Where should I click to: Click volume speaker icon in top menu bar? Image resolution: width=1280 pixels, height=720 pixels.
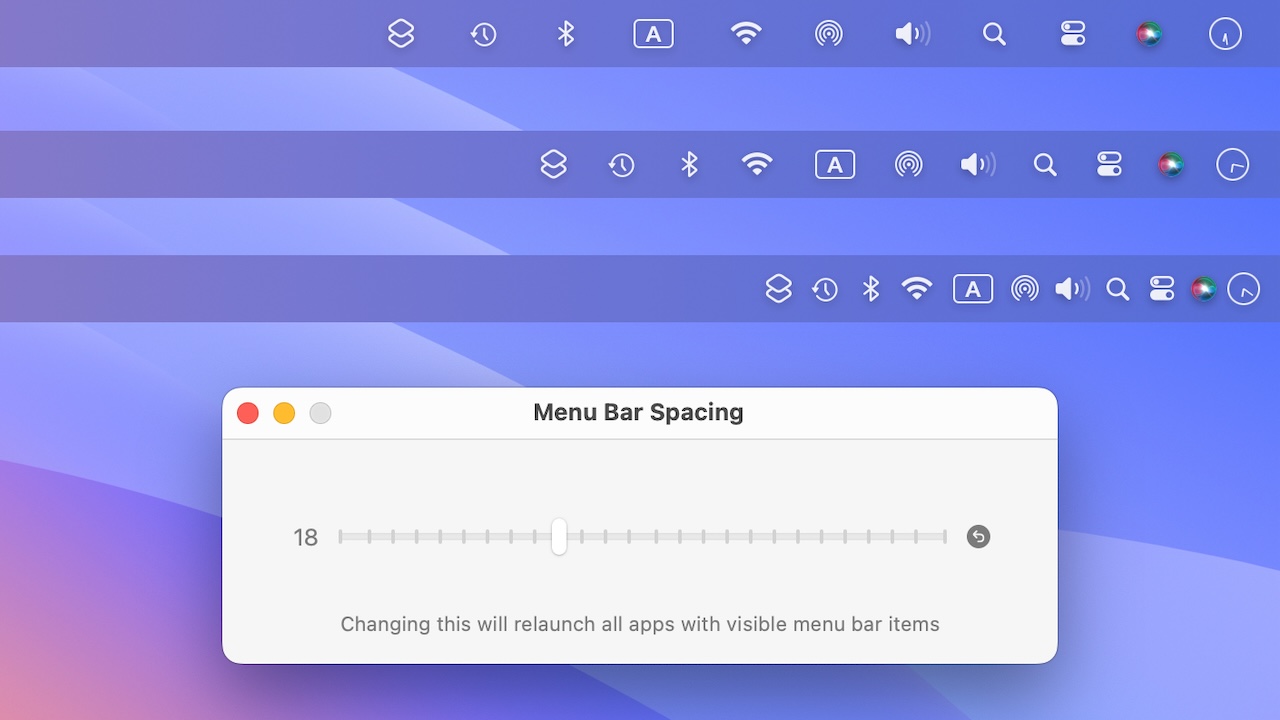[912, 34]
